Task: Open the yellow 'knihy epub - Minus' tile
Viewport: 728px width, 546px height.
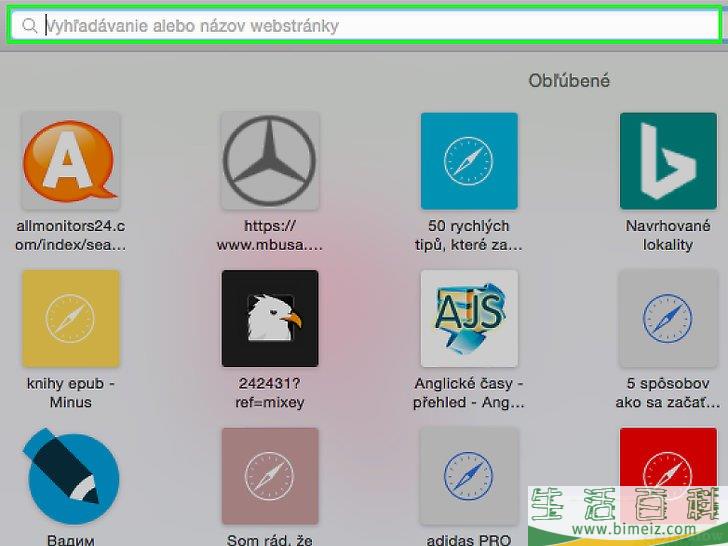Action: click(71, 318)
